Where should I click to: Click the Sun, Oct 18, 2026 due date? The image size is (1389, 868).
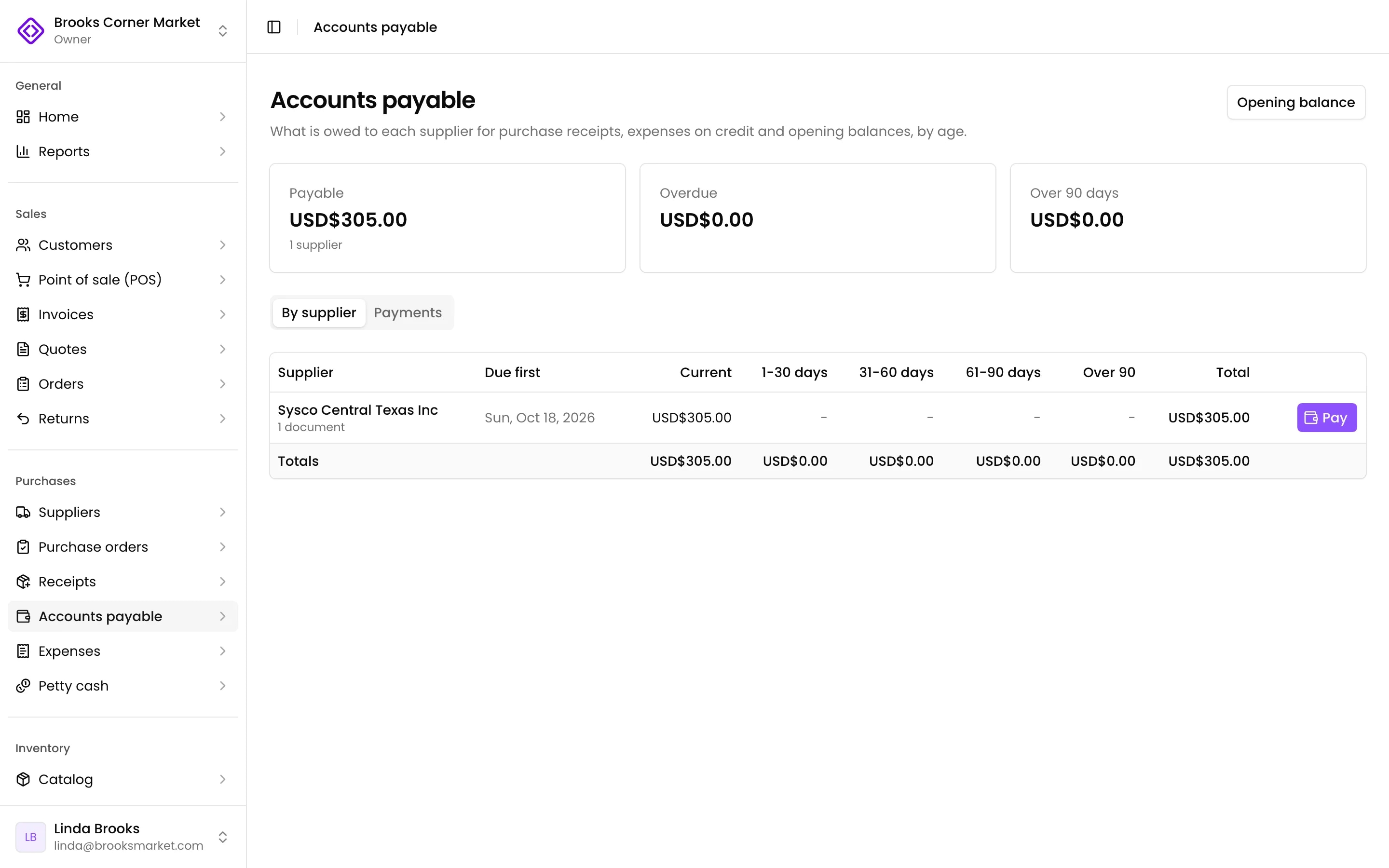pos(540,418)
